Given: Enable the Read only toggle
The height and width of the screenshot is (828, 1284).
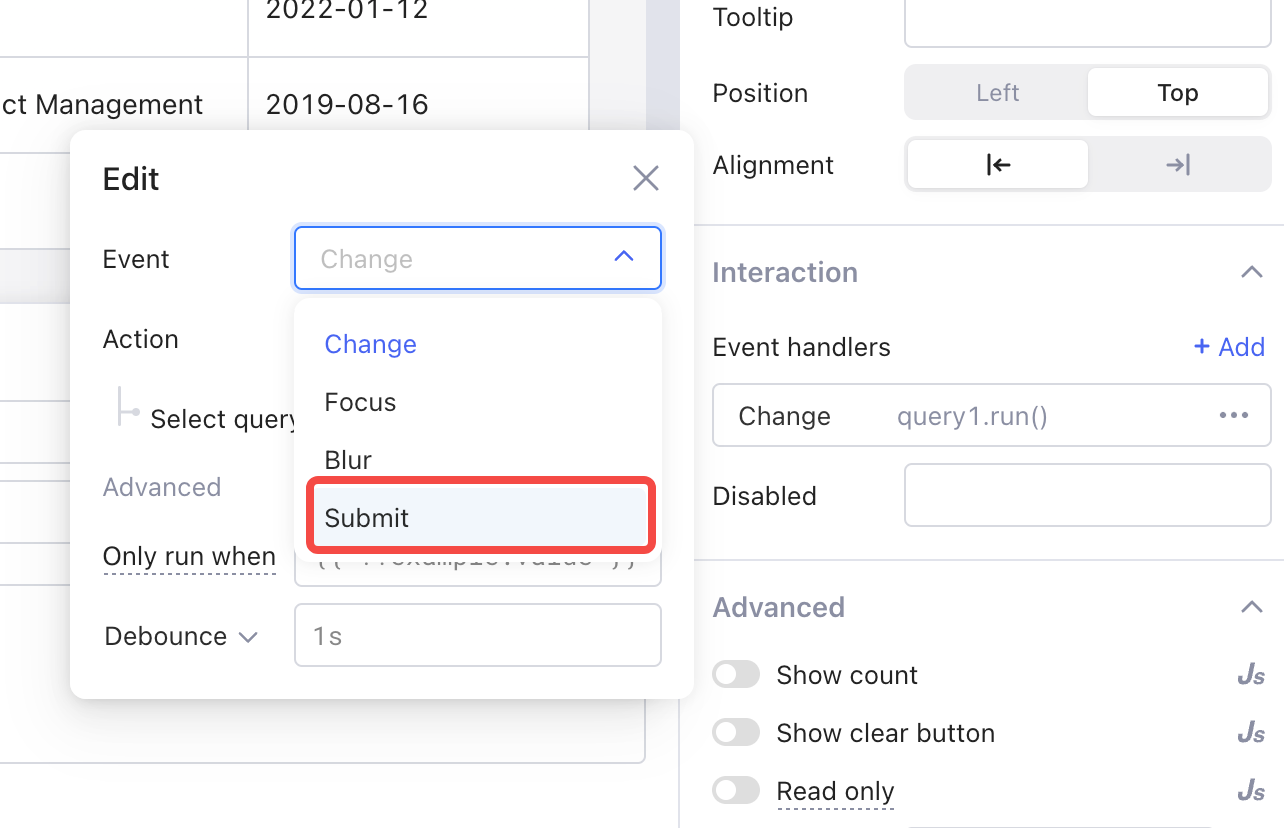Looking at the screenshot, I should pyautogui.click(x=736, y=790).
